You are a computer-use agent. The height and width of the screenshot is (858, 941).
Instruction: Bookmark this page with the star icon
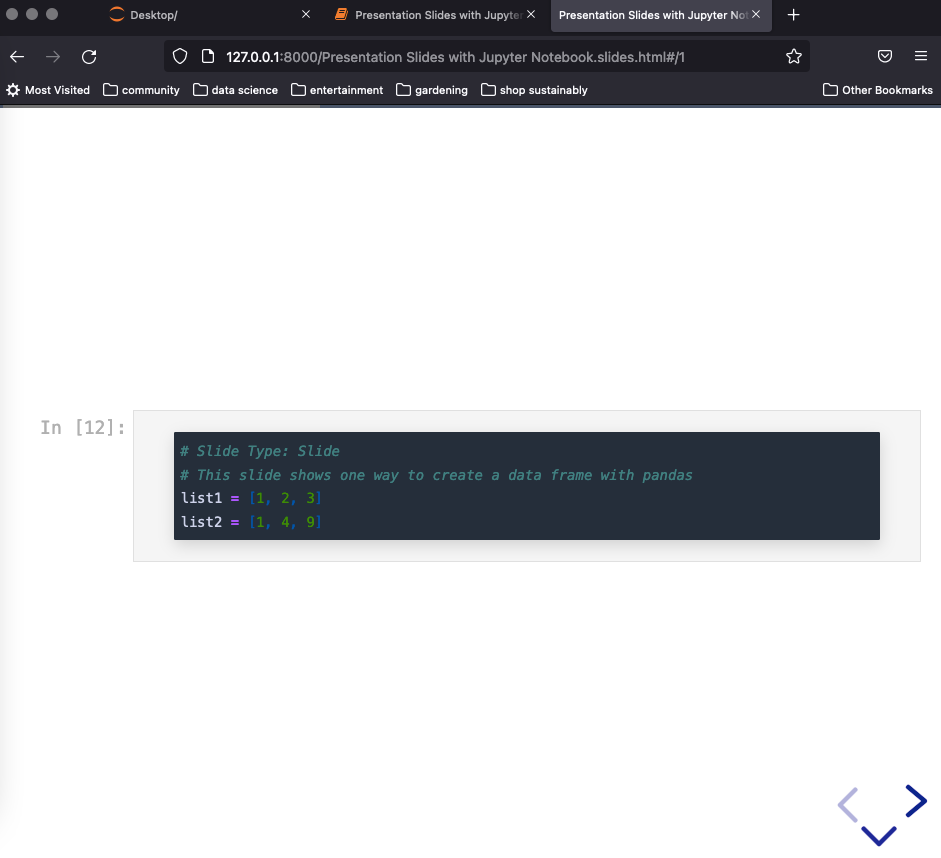(x=793, y=56)
